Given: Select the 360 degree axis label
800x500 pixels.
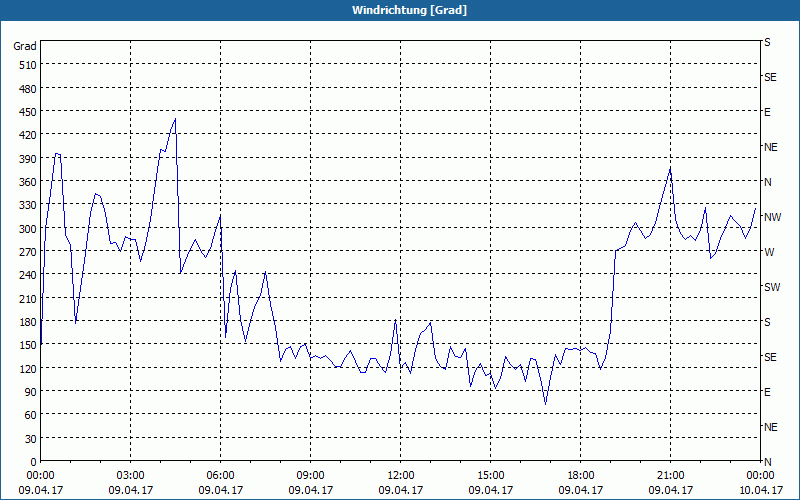Looking at the screenshot, I should click(29, 182).
